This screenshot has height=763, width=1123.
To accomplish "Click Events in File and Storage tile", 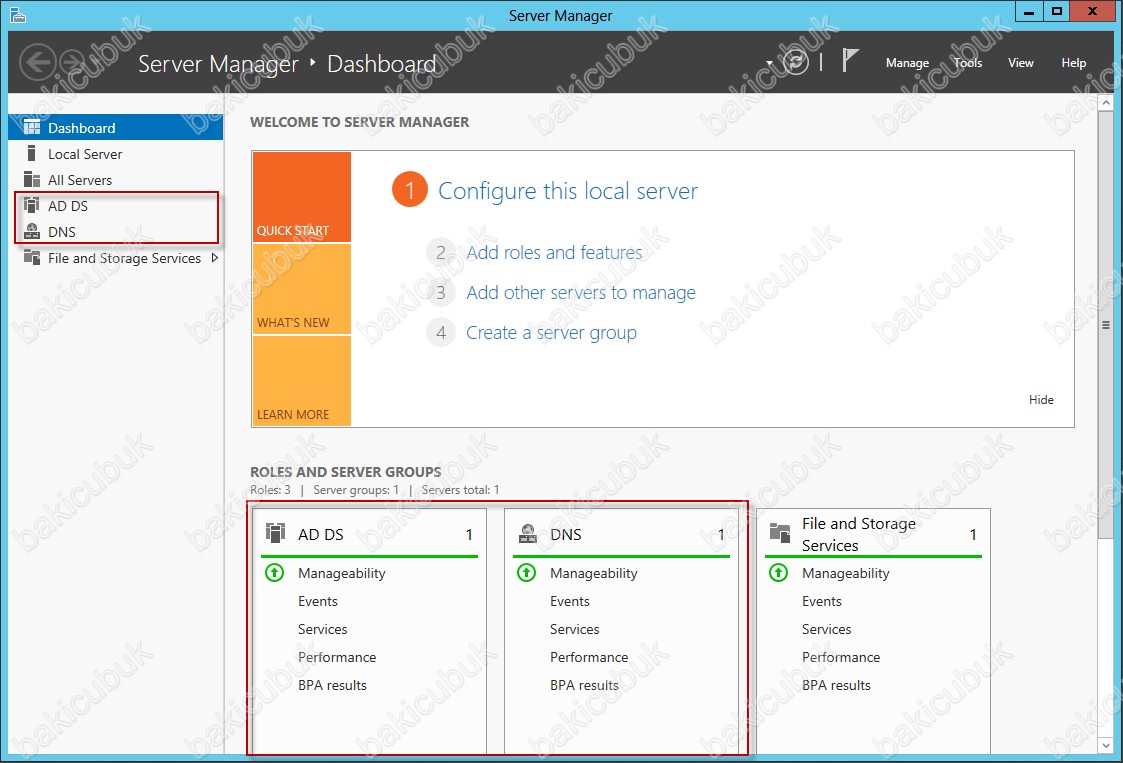I will pos(821,601).
